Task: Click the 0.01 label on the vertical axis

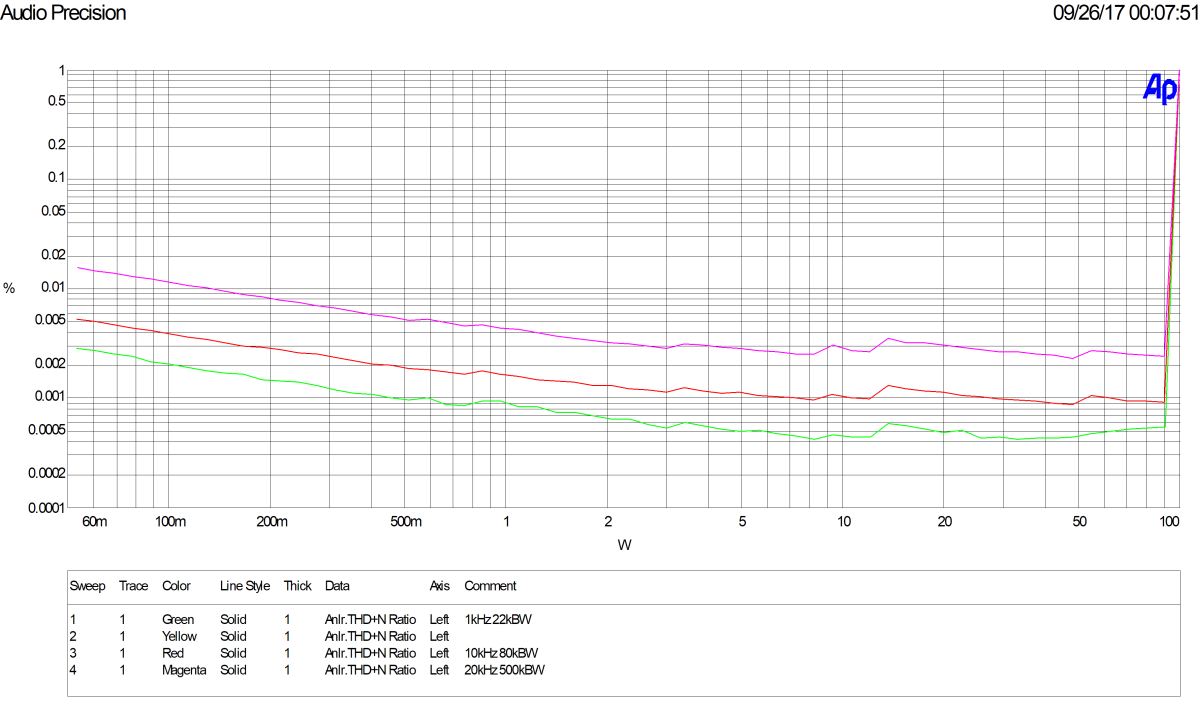Action: click(x=53, y=288)
